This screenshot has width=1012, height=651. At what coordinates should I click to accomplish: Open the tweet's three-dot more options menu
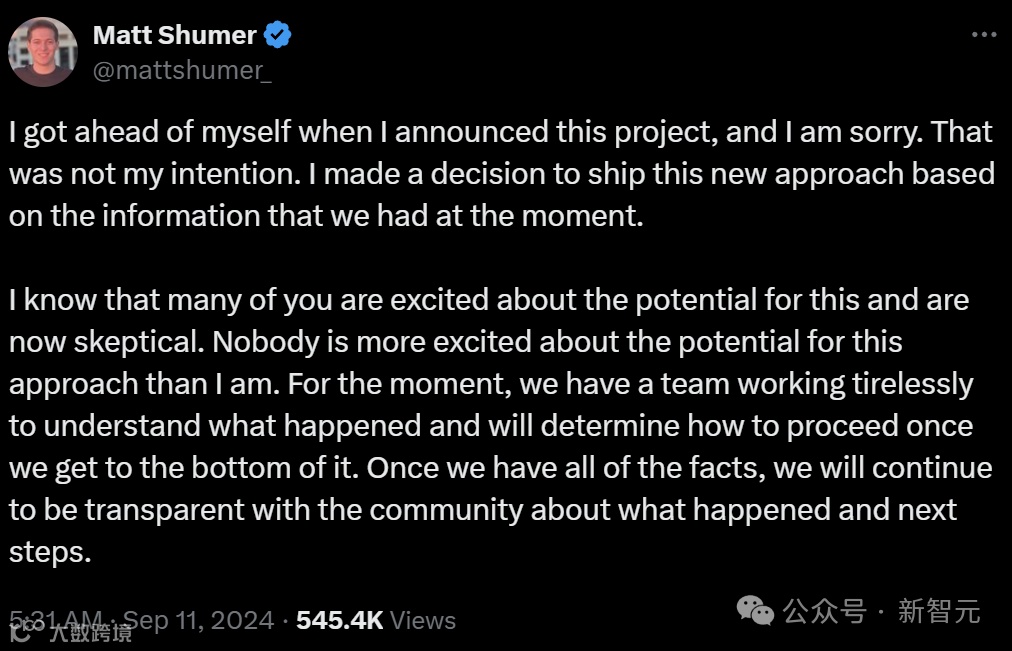[984, 35]
